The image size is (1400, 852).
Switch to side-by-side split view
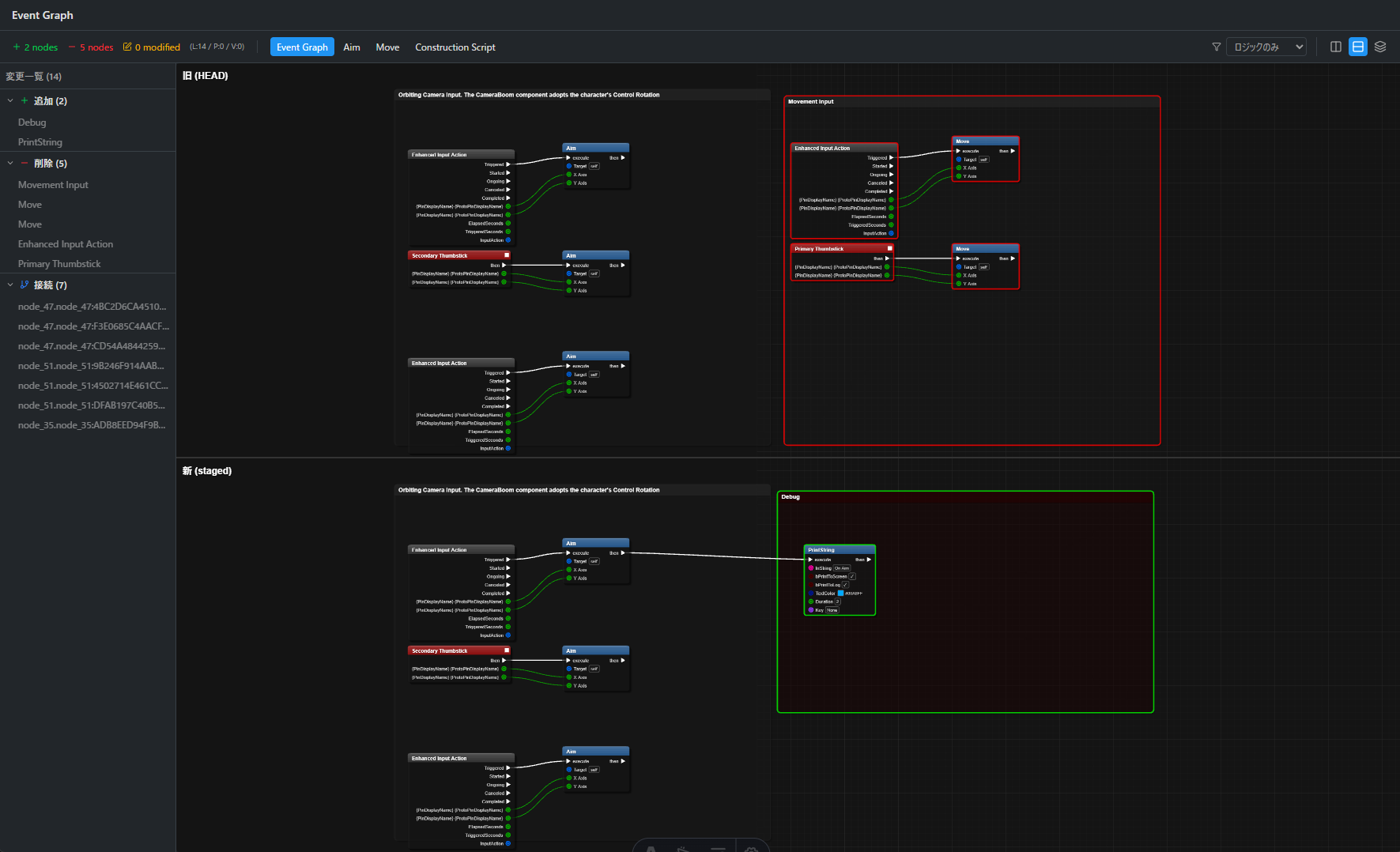coord(1335,47)
